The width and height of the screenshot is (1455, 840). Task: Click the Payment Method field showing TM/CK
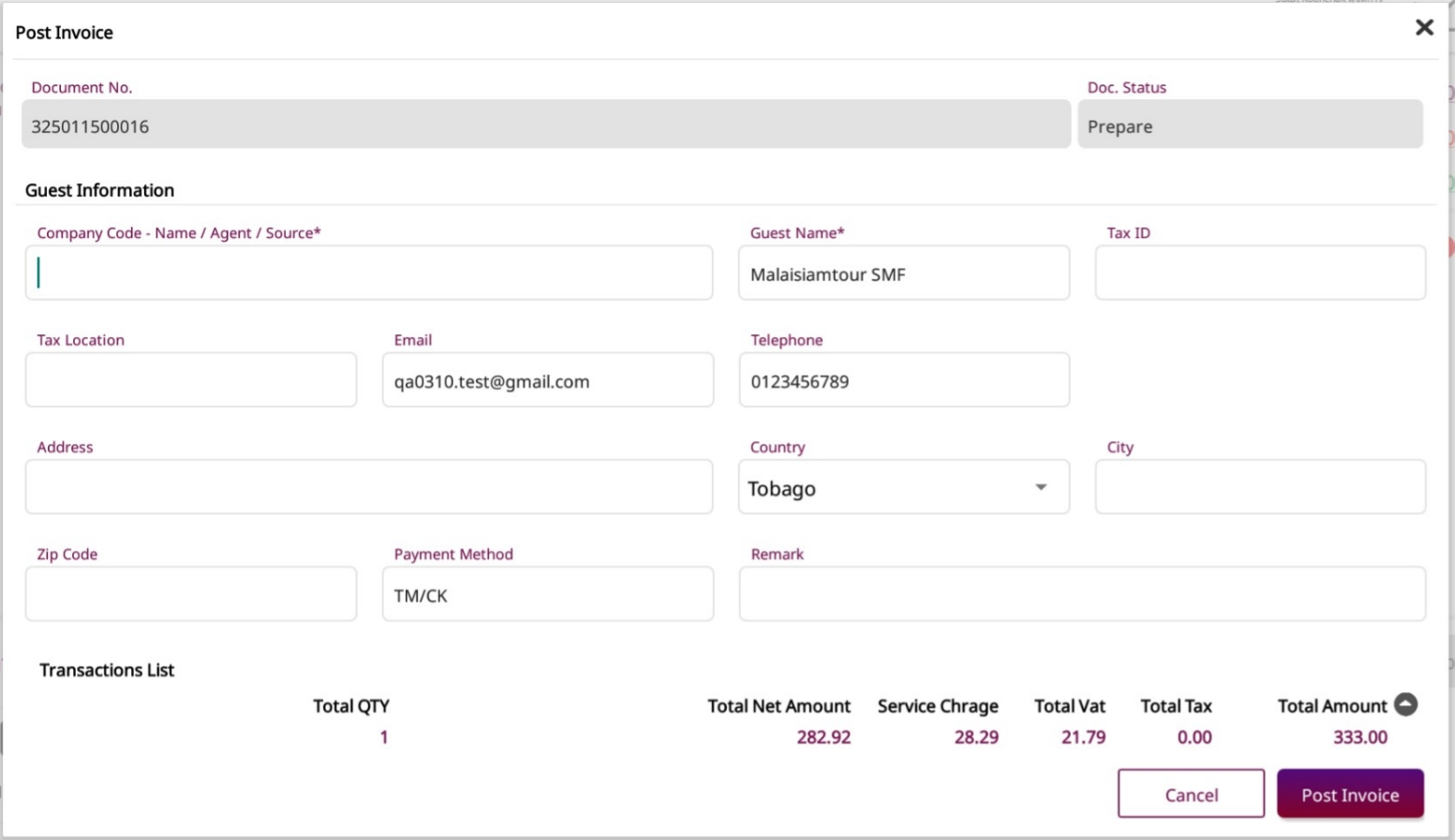[547, 594]
